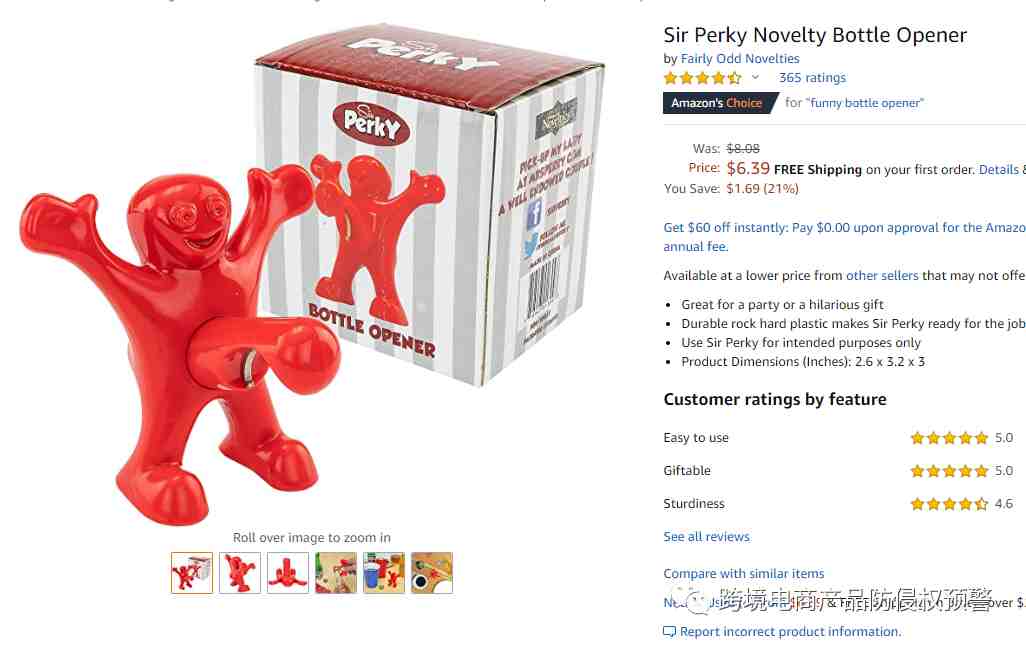1026x645 pixels.
Task: Select the fifth thumbnail with blue cup
Action: coord(384,572)
